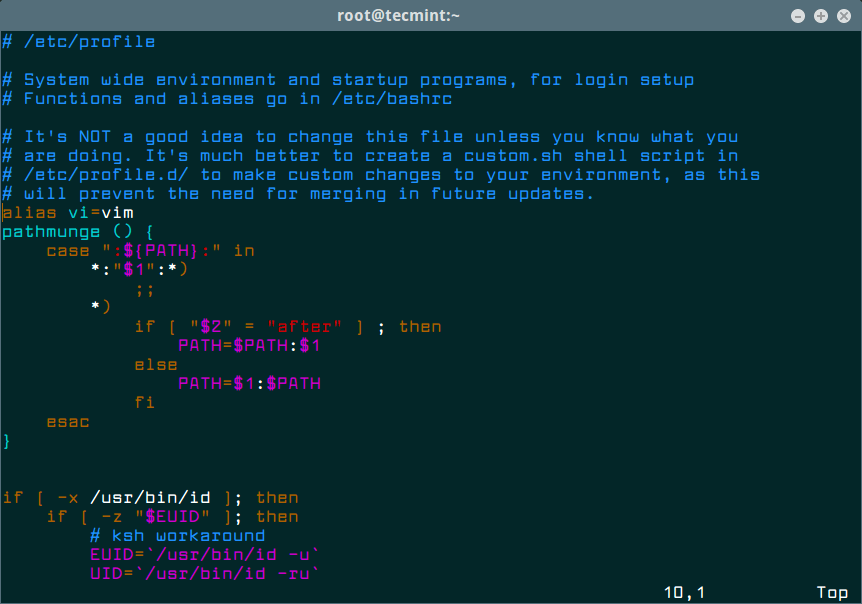Click the closing brace of pathmunge function
This screenshot has height=604, width=862.
[x=7, y=441]
